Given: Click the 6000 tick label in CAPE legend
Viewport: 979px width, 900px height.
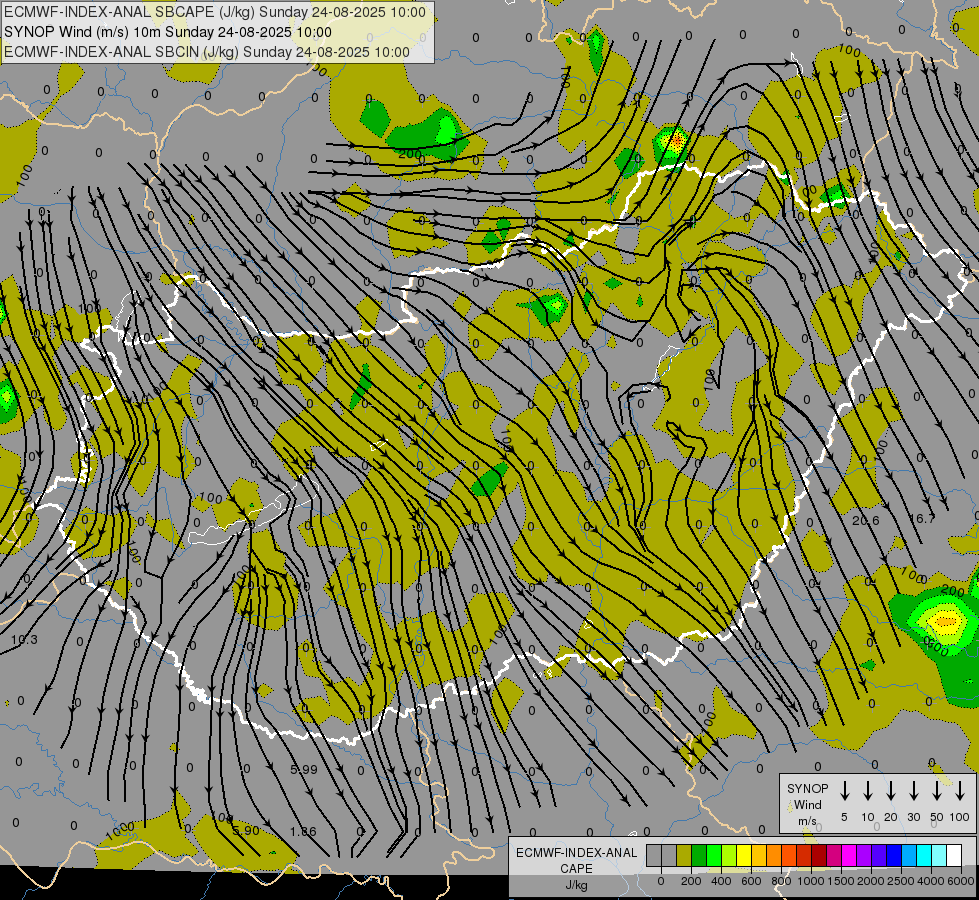Looking at the screenshot, I should pyautogui.click(x=961, y=881).
